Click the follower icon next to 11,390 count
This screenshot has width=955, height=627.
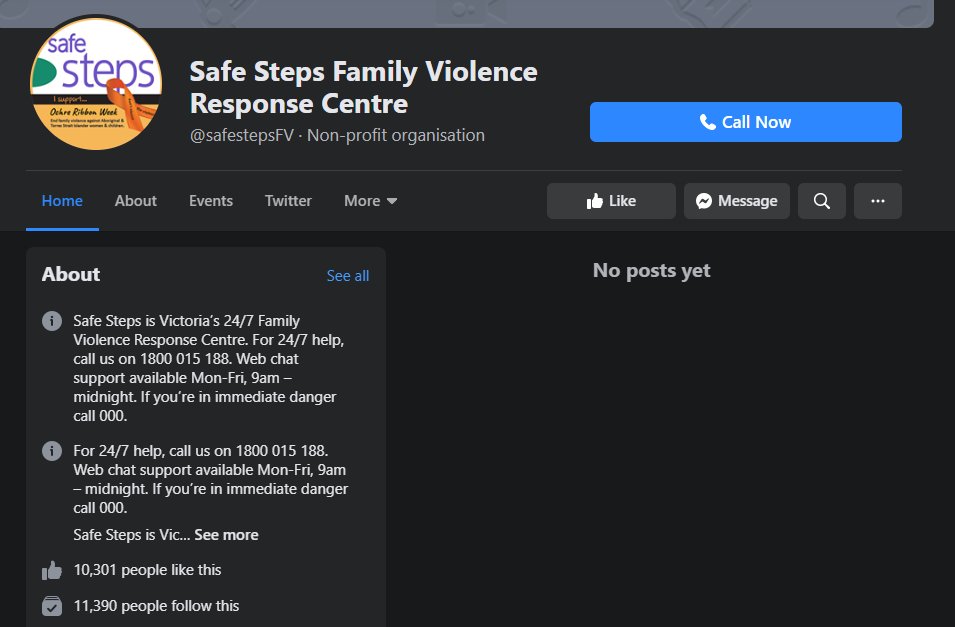click(x=51, y=605)
